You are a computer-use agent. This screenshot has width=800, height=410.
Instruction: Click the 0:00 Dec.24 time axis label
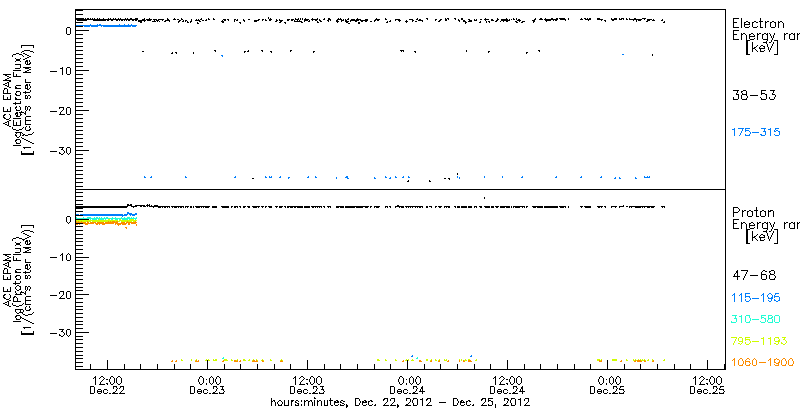coord(408,385)
